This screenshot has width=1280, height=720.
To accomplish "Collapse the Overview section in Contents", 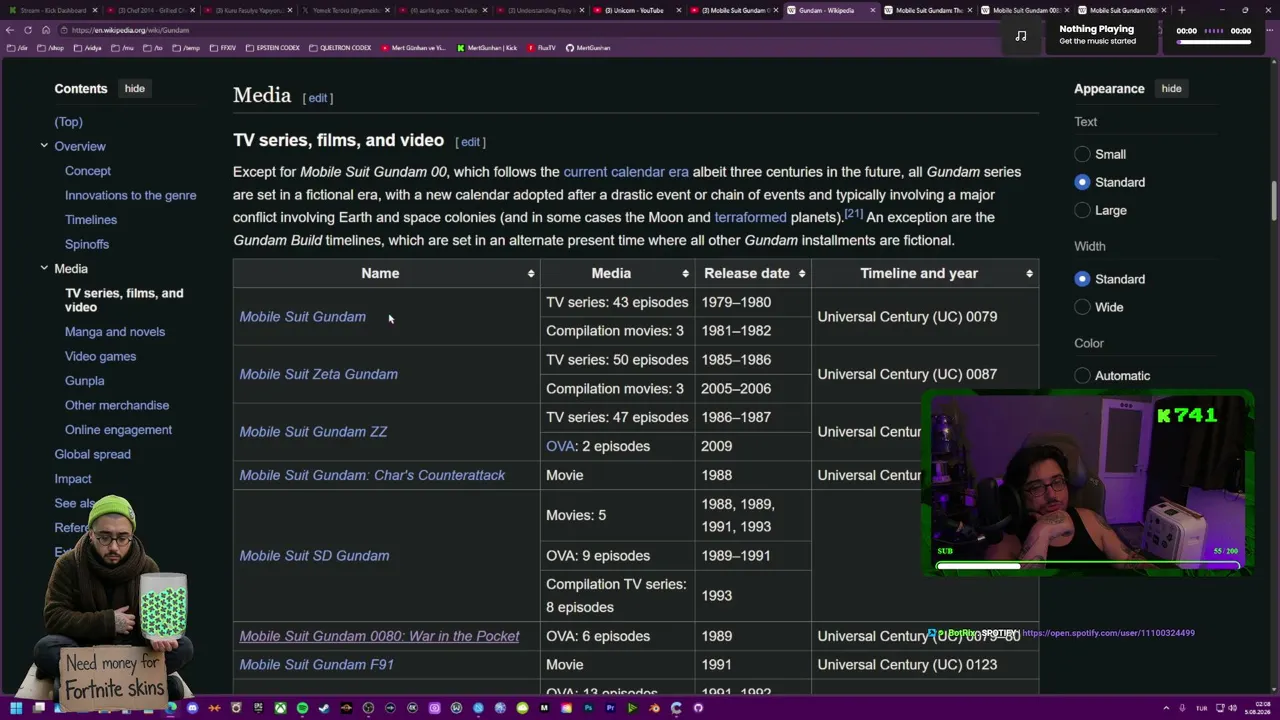I will tap(44, 146).
